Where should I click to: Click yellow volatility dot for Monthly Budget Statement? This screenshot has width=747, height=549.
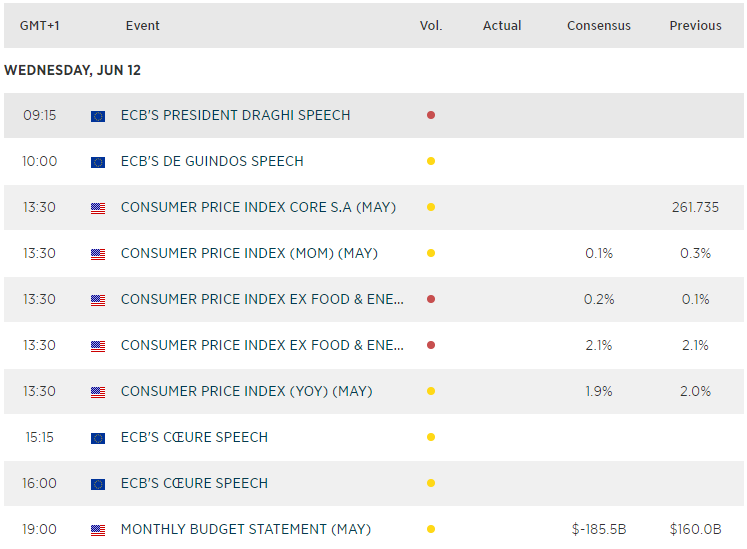coord(431,530)
